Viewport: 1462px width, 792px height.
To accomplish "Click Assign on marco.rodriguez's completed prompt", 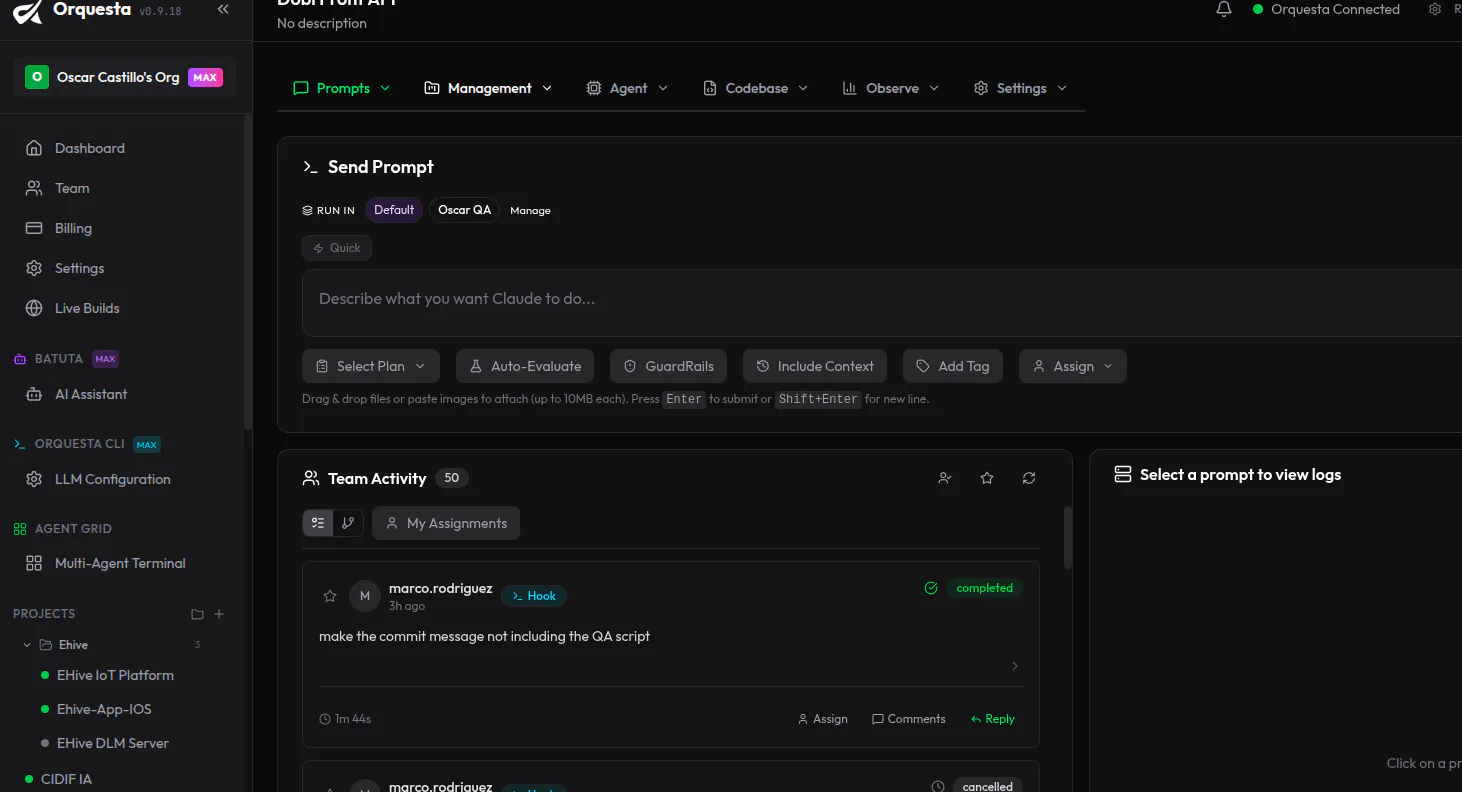I will tap(822, 719).
